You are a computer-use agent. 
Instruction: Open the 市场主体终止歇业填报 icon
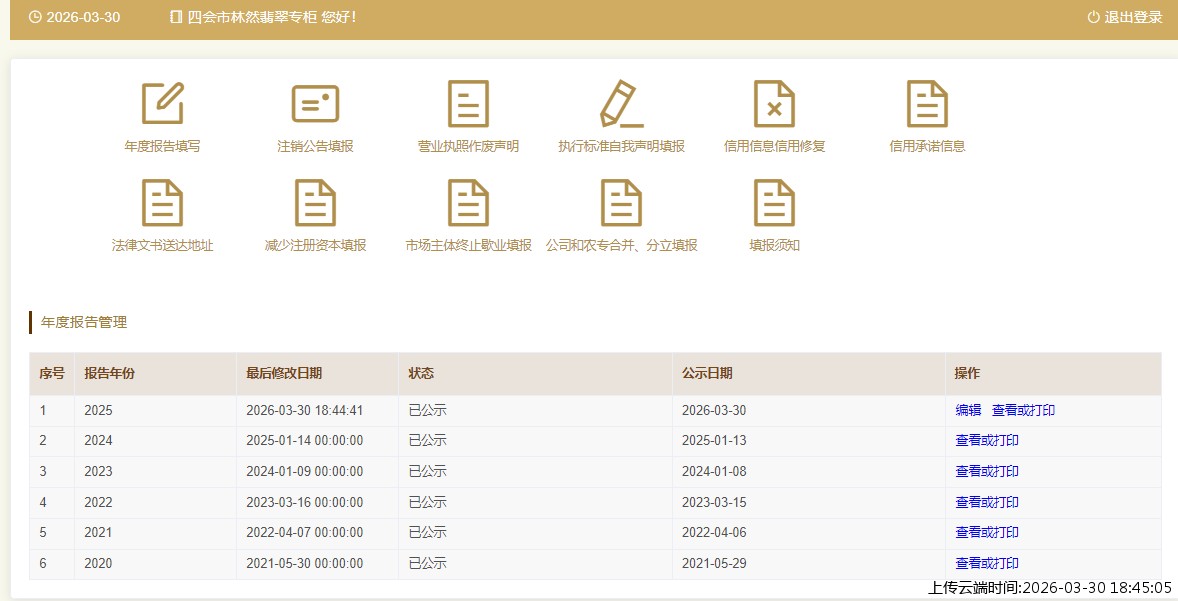468,203
